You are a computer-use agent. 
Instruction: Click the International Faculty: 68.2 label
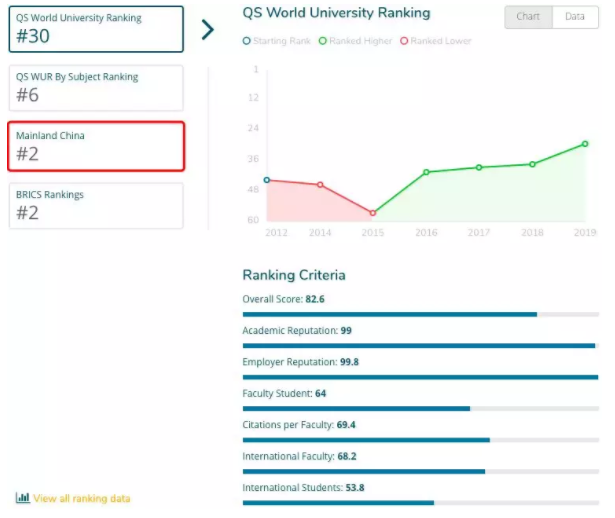(299, 456)
